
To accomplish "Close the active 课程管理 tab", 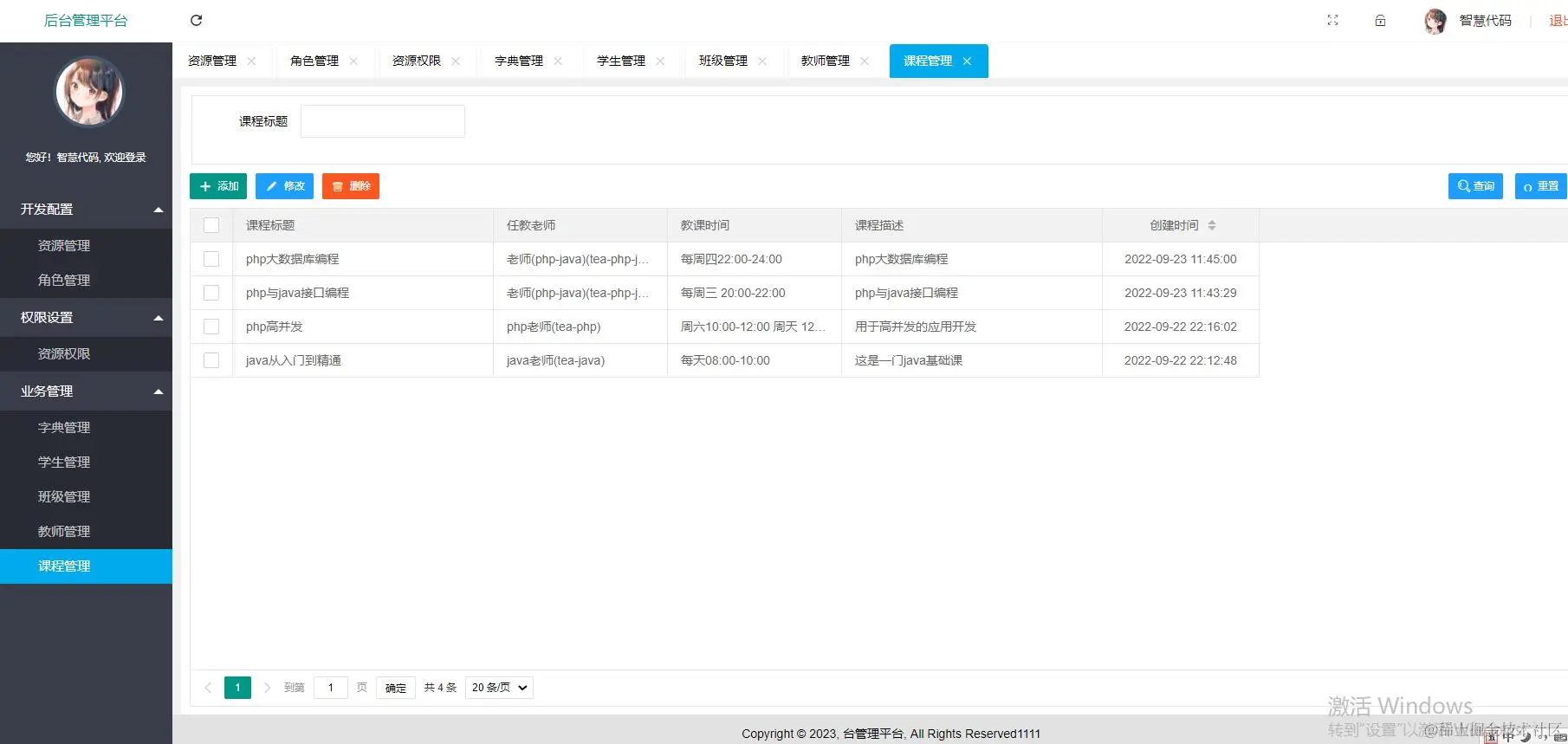I will (x=967, y=61).
